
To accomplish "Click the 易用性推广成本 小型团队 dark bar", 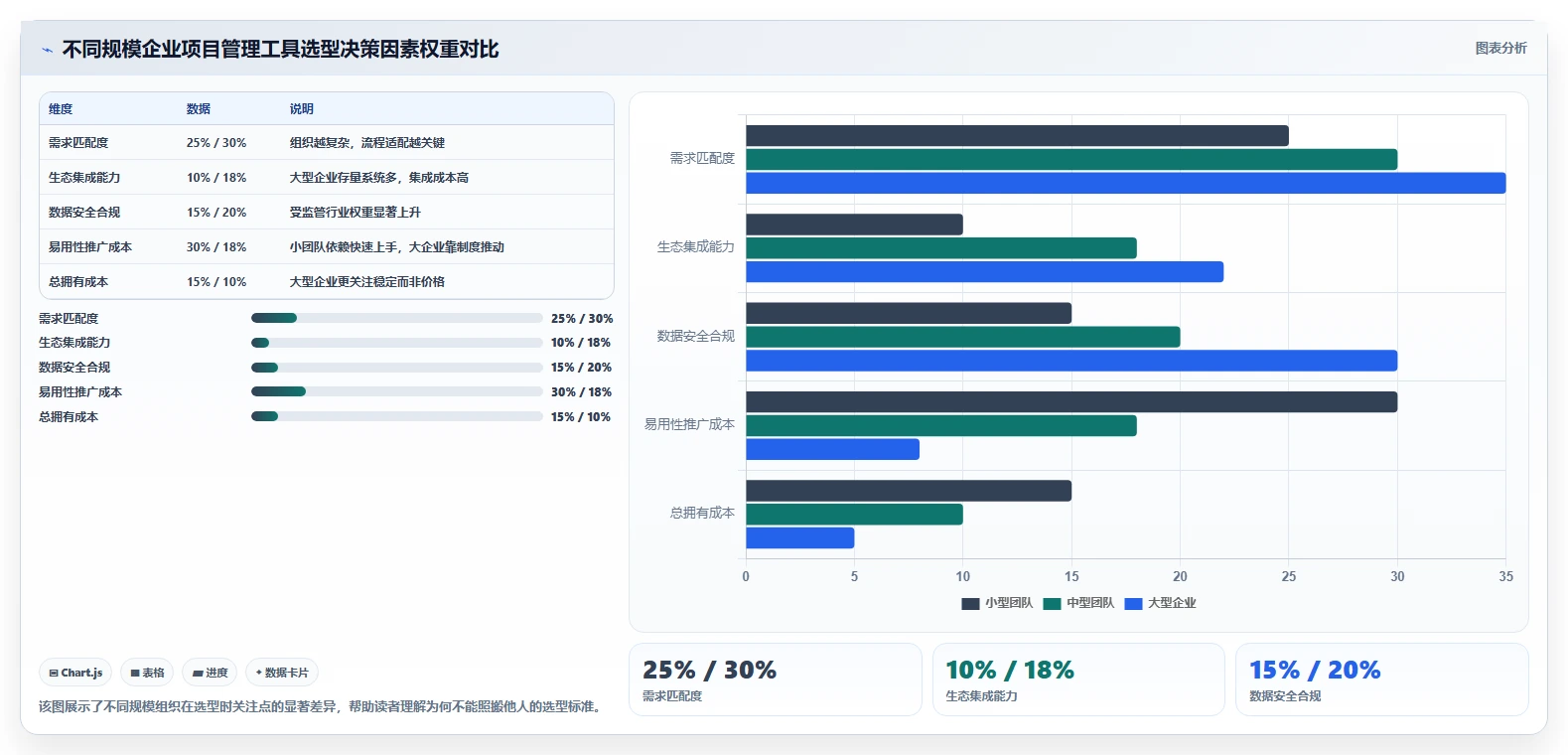I will (1071, 401).
